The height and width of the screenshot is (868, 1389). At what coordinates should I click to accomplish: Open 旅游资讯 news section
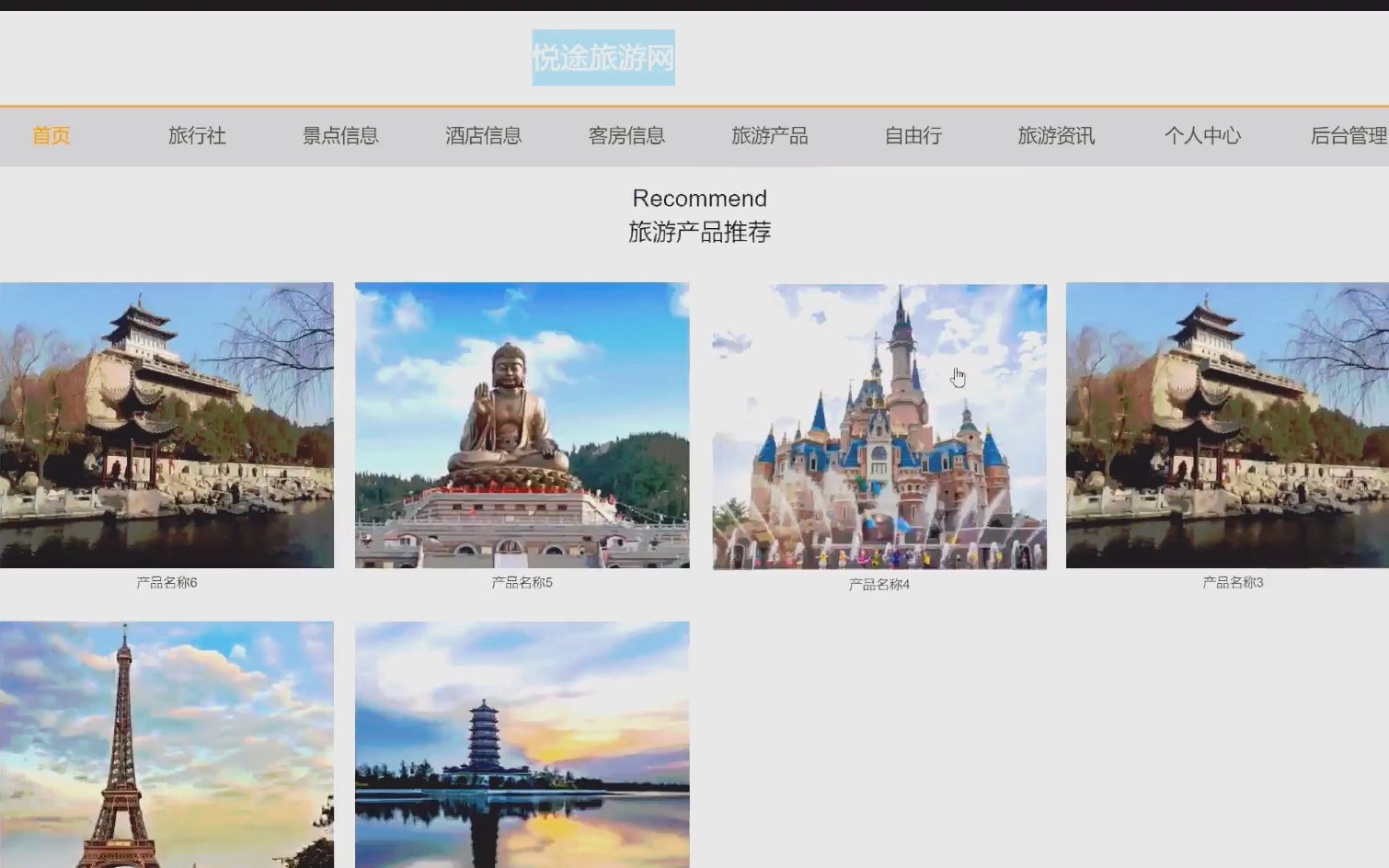(1056, 136)
